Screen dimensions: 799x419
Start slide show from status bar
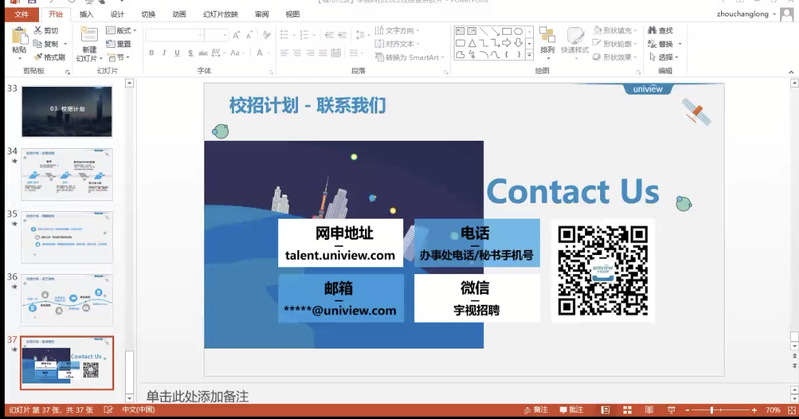(x=671, y=410)
